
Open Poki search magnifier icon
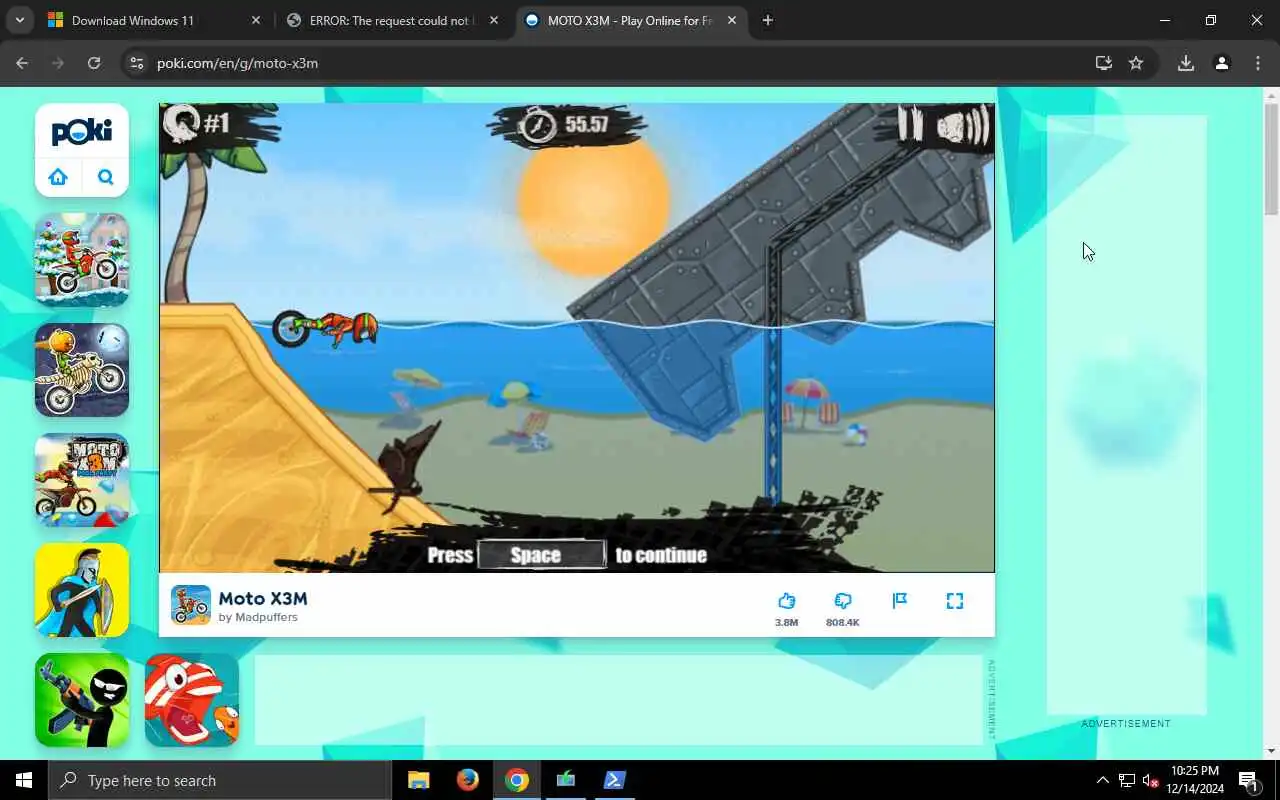105,177
